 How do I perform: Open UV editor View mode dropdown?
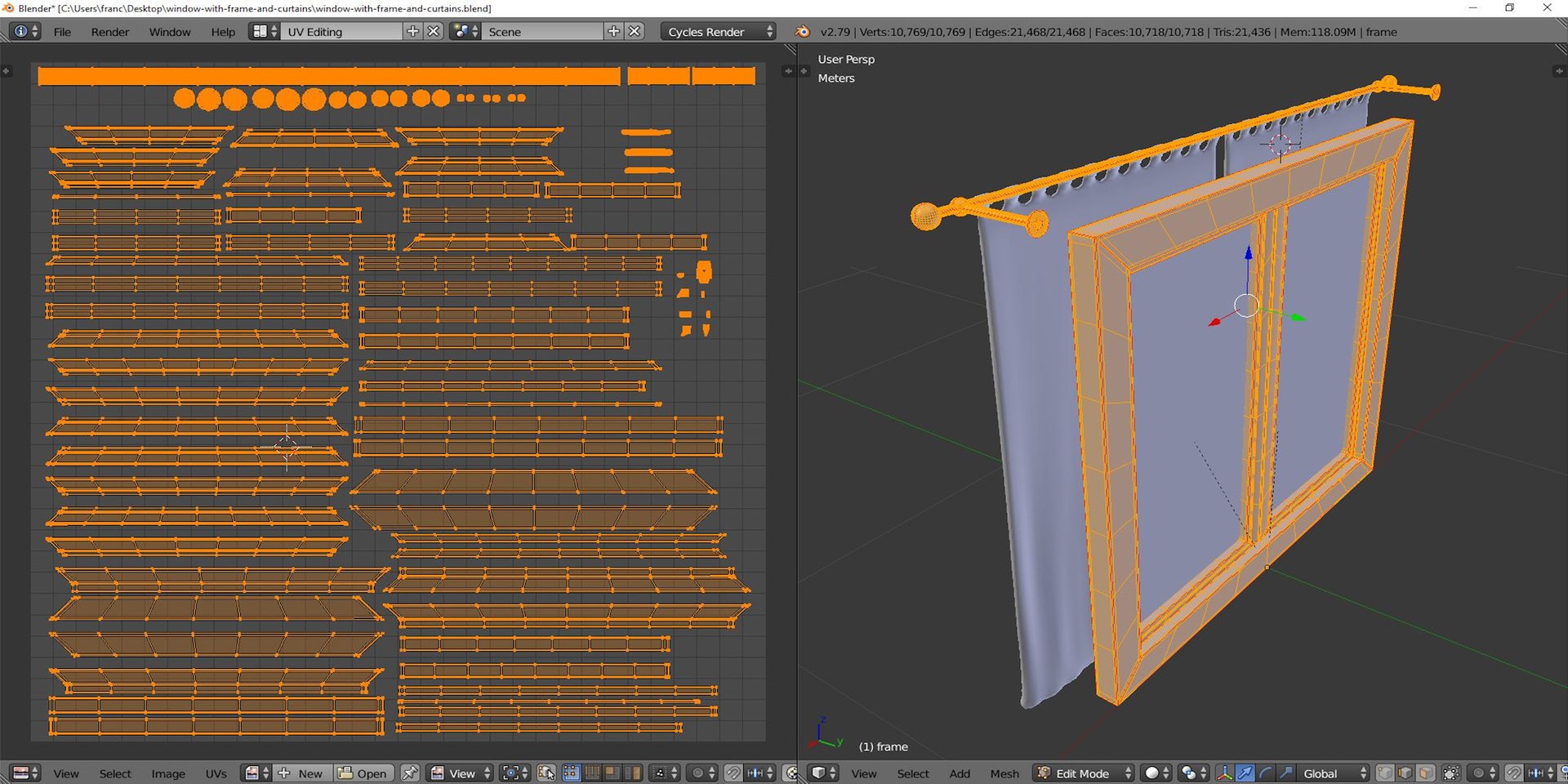pos(460,773)
